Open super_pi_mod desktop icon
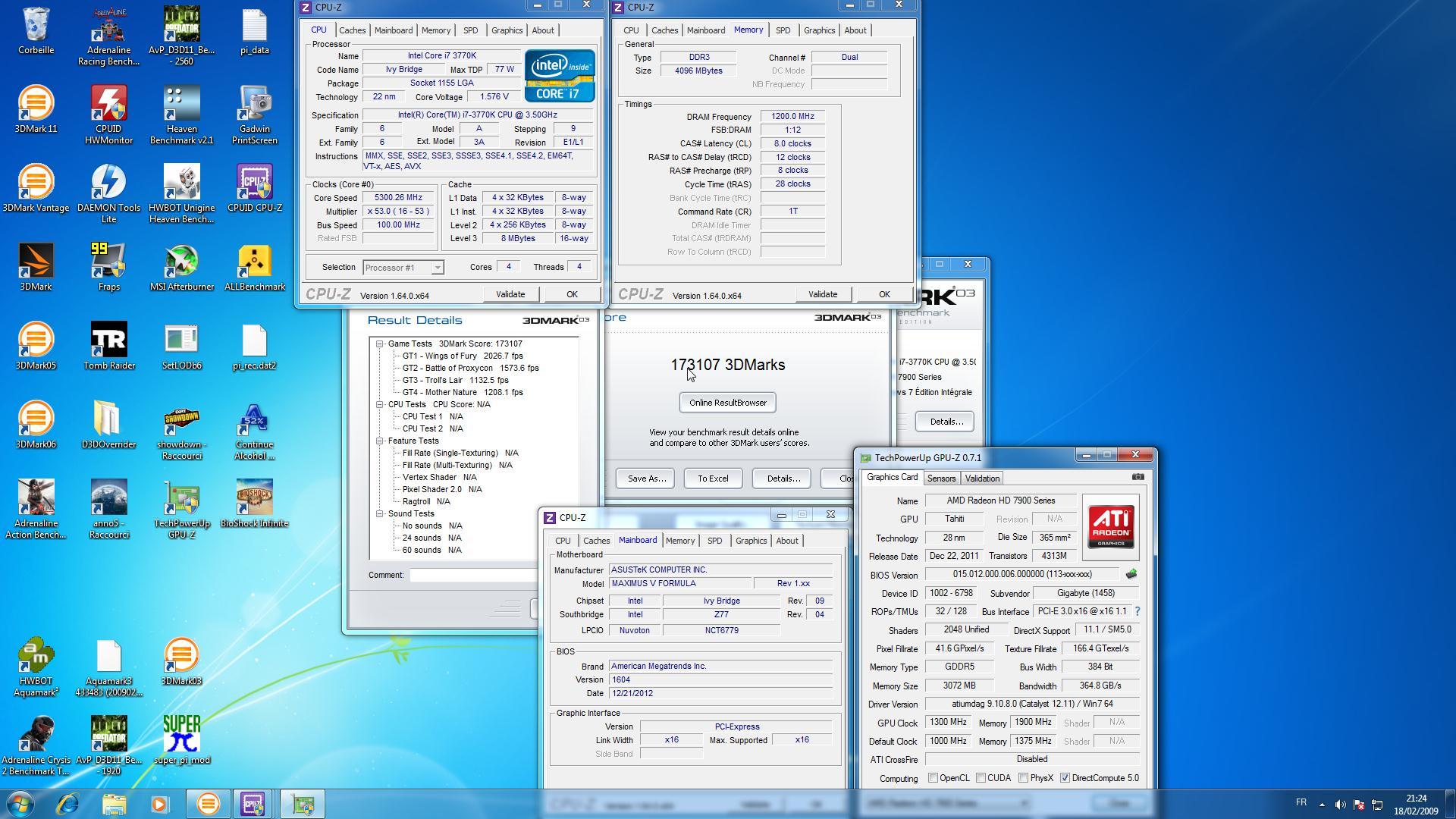The image size is (1456, 819). point(181,740)
